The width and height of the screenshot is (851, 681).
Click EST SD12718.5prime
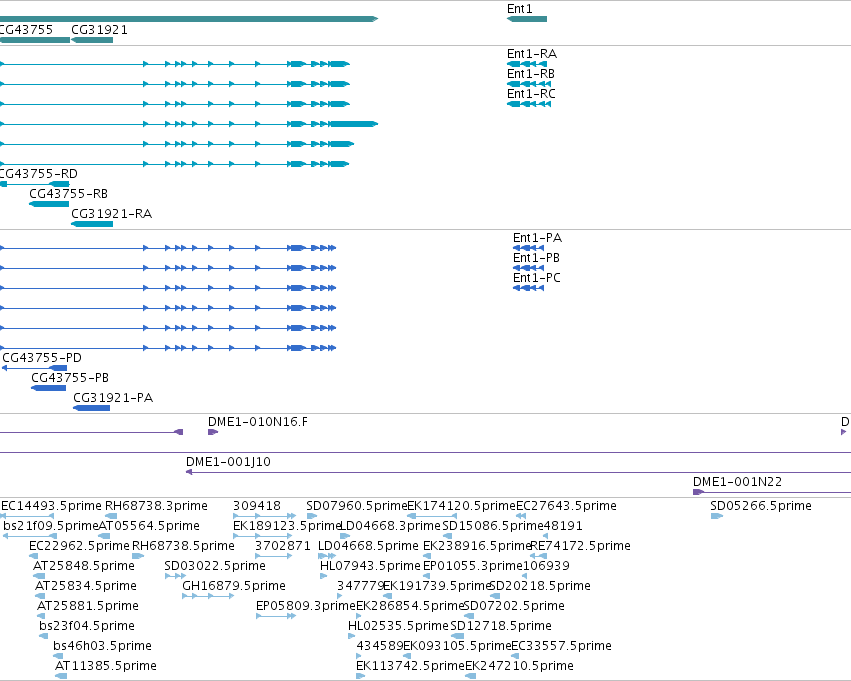(x=501, y=626)
